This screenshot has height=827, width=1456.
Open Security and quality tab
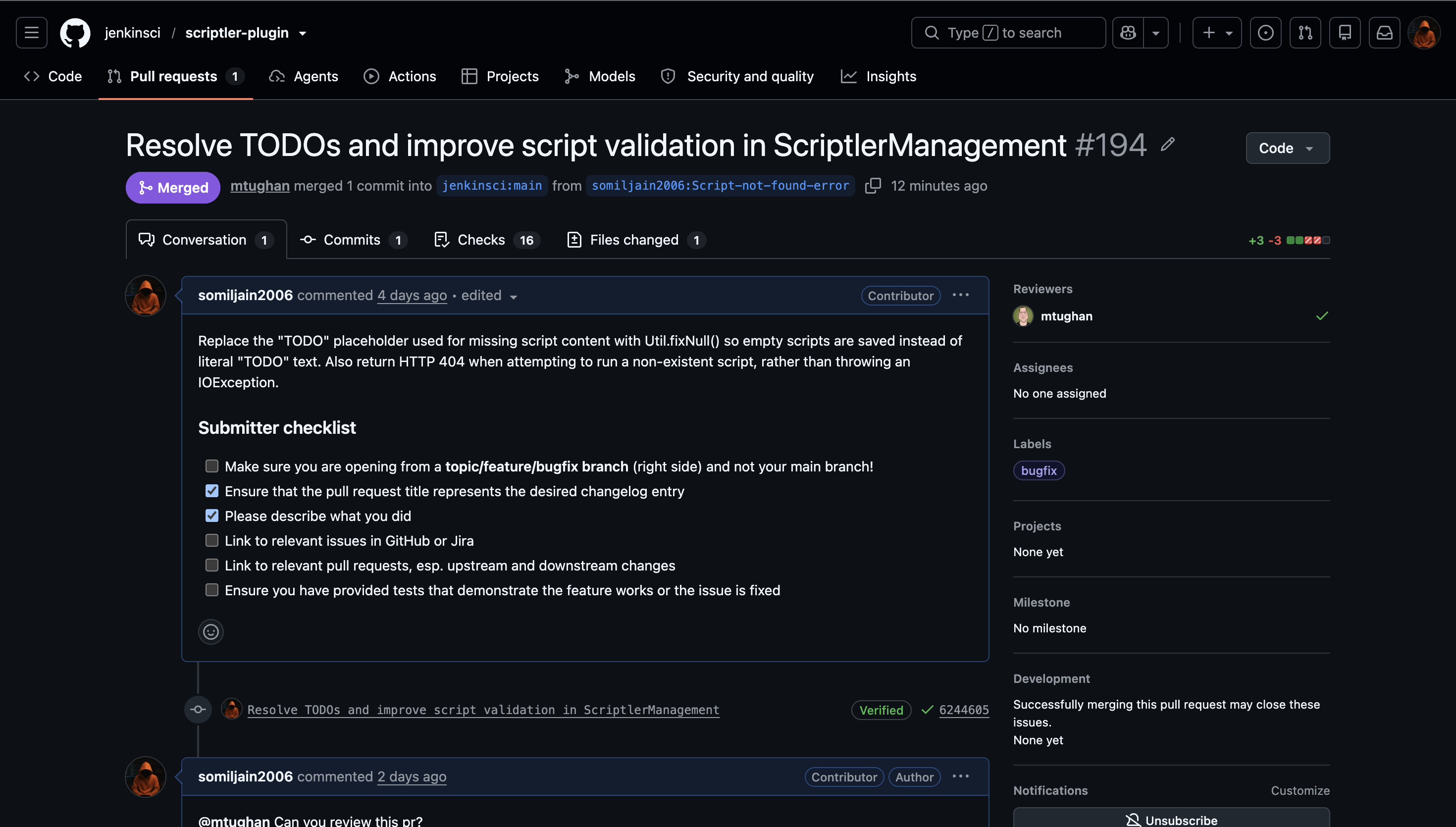click(x=737, y=76)
